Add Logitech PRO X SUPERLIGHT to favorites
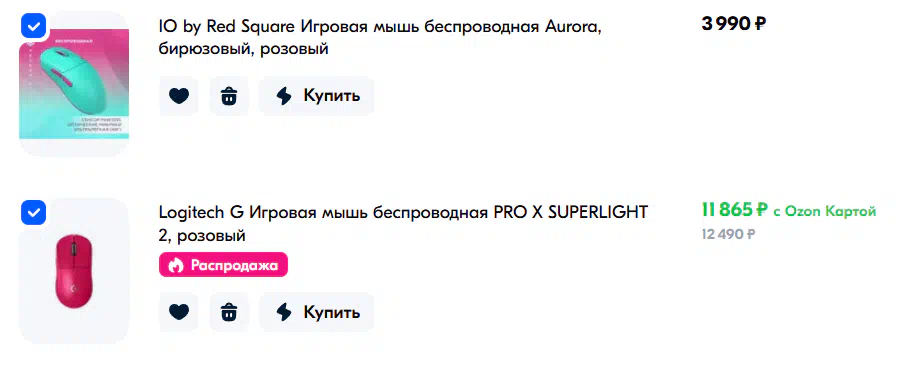 pos(179,312)
